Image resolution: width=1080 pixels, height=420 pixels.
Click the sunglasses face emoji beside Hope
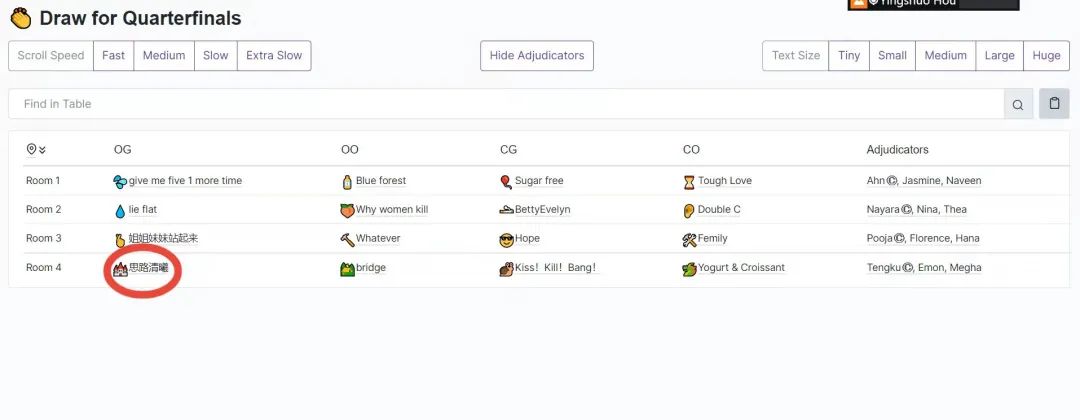(x=506, y=239)
